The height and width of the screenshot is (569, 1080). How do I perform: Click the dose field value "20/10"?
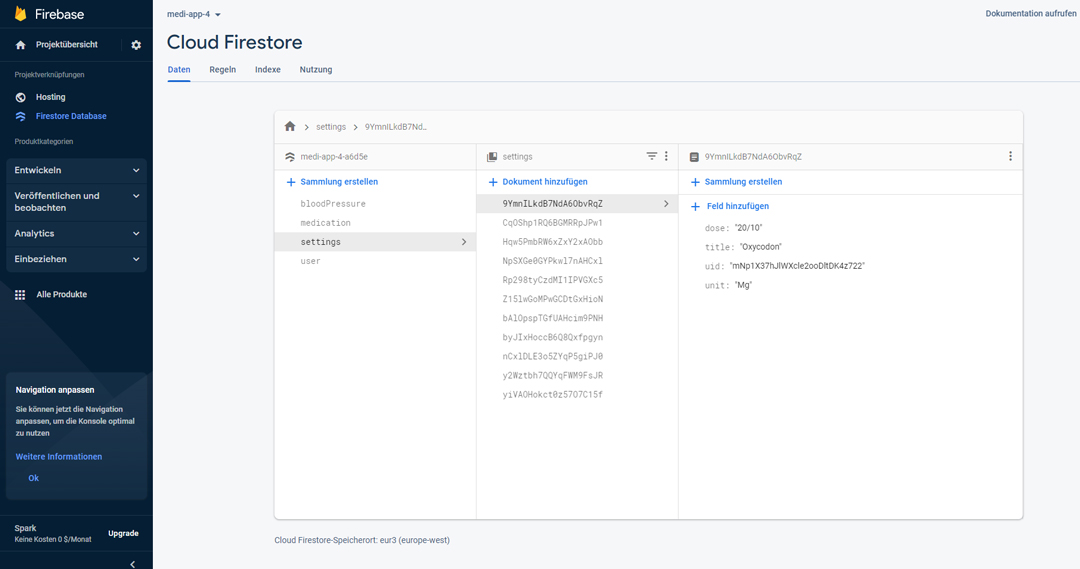748,228
